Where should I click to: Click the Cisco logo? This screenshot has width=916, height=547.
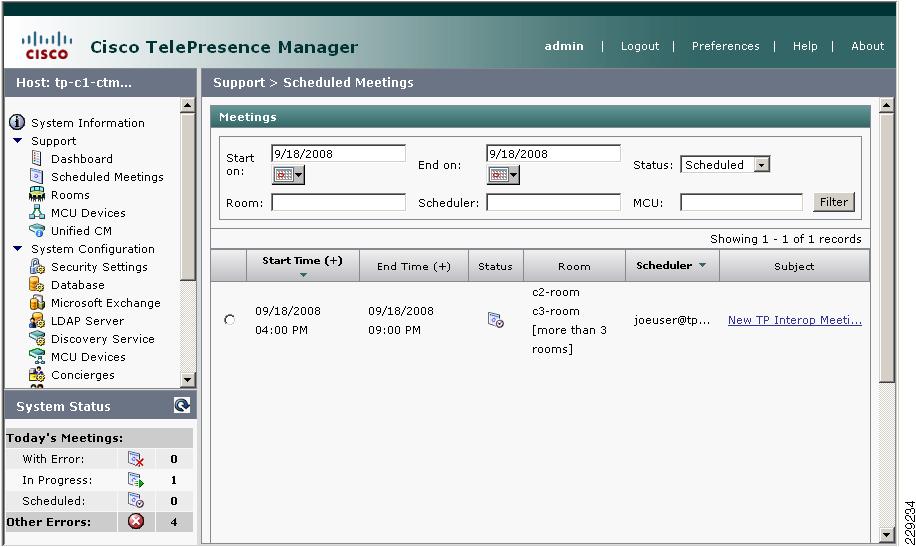(47, 46)
